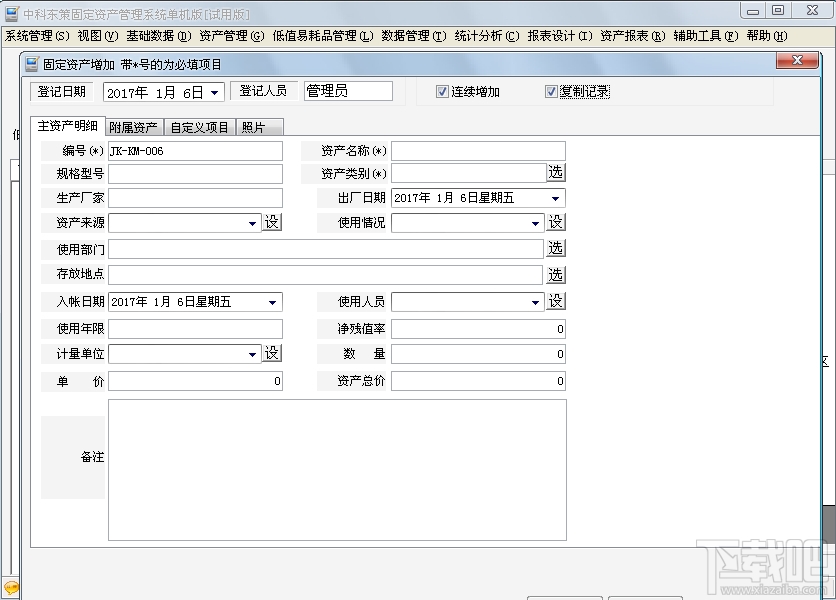Switch to the 附属资产 tab
This screenshot has width=836, height=600.
[134, 127]
